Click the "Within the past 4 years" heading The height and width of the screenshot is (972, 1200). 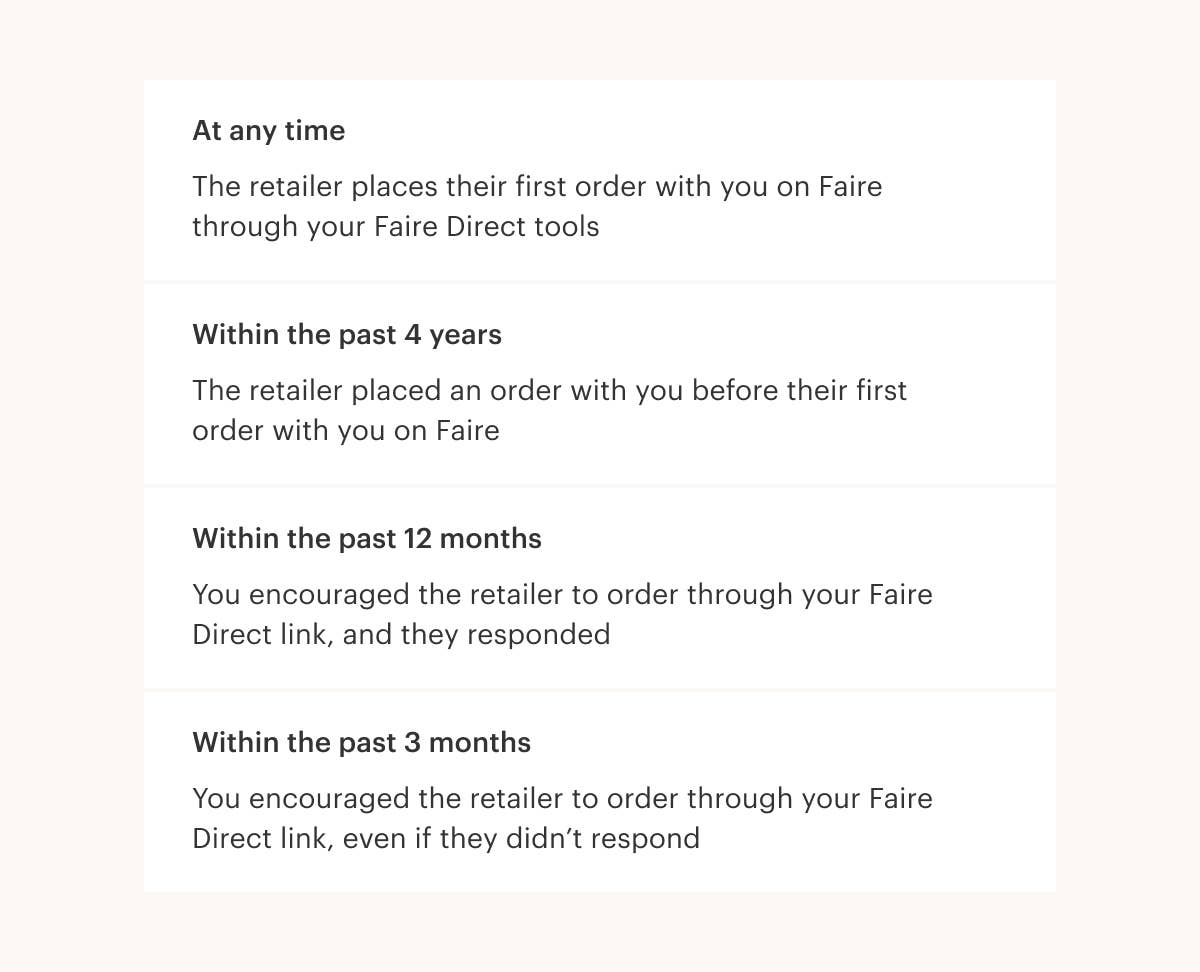pos(346,334)
